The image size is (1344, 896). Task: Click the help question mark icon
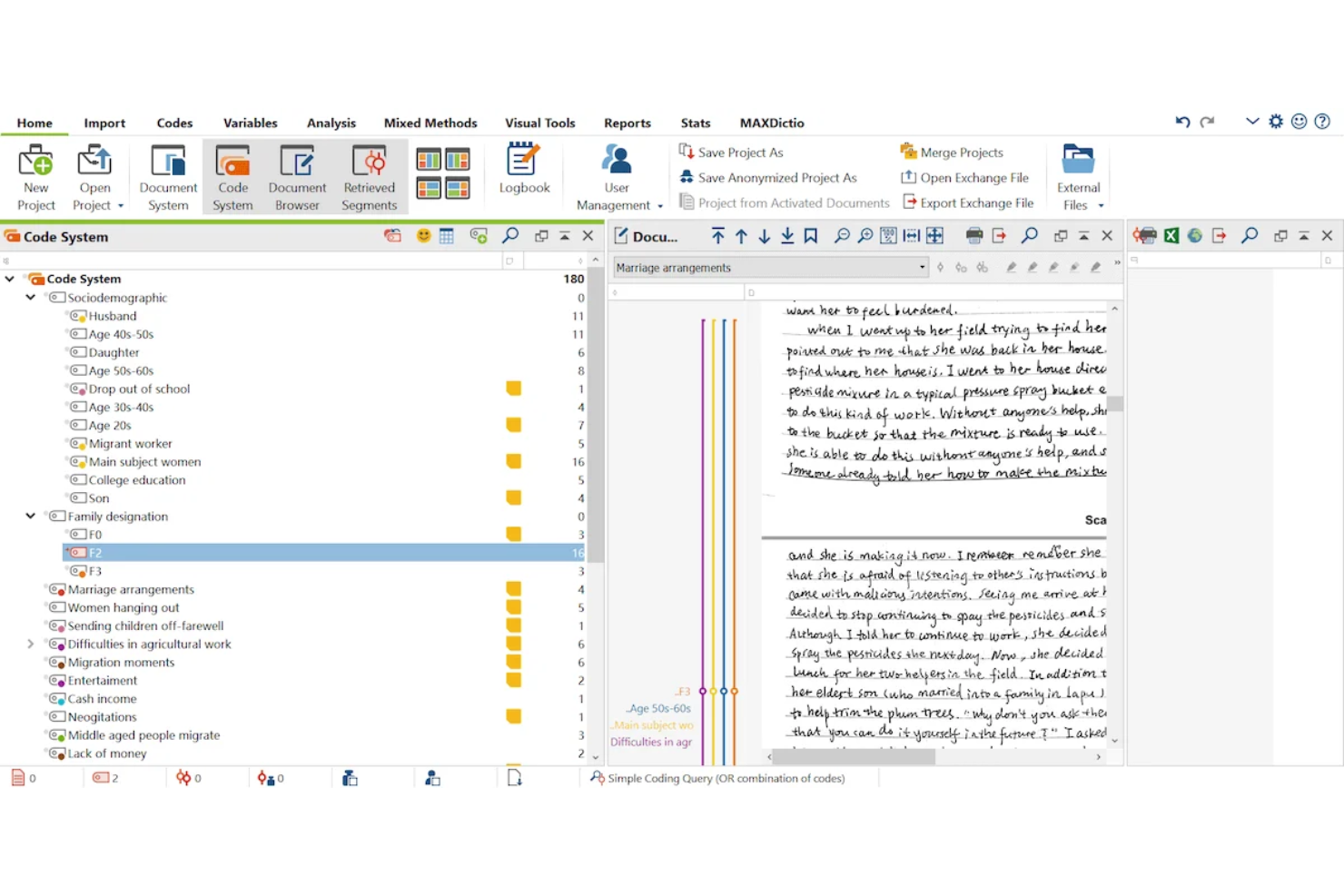pos(1322,121)
